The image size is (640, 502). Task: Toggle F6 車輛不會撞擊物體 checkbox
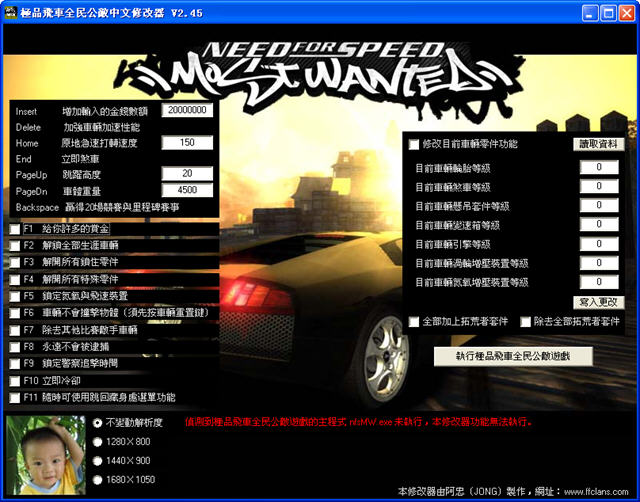click(15, 313)
